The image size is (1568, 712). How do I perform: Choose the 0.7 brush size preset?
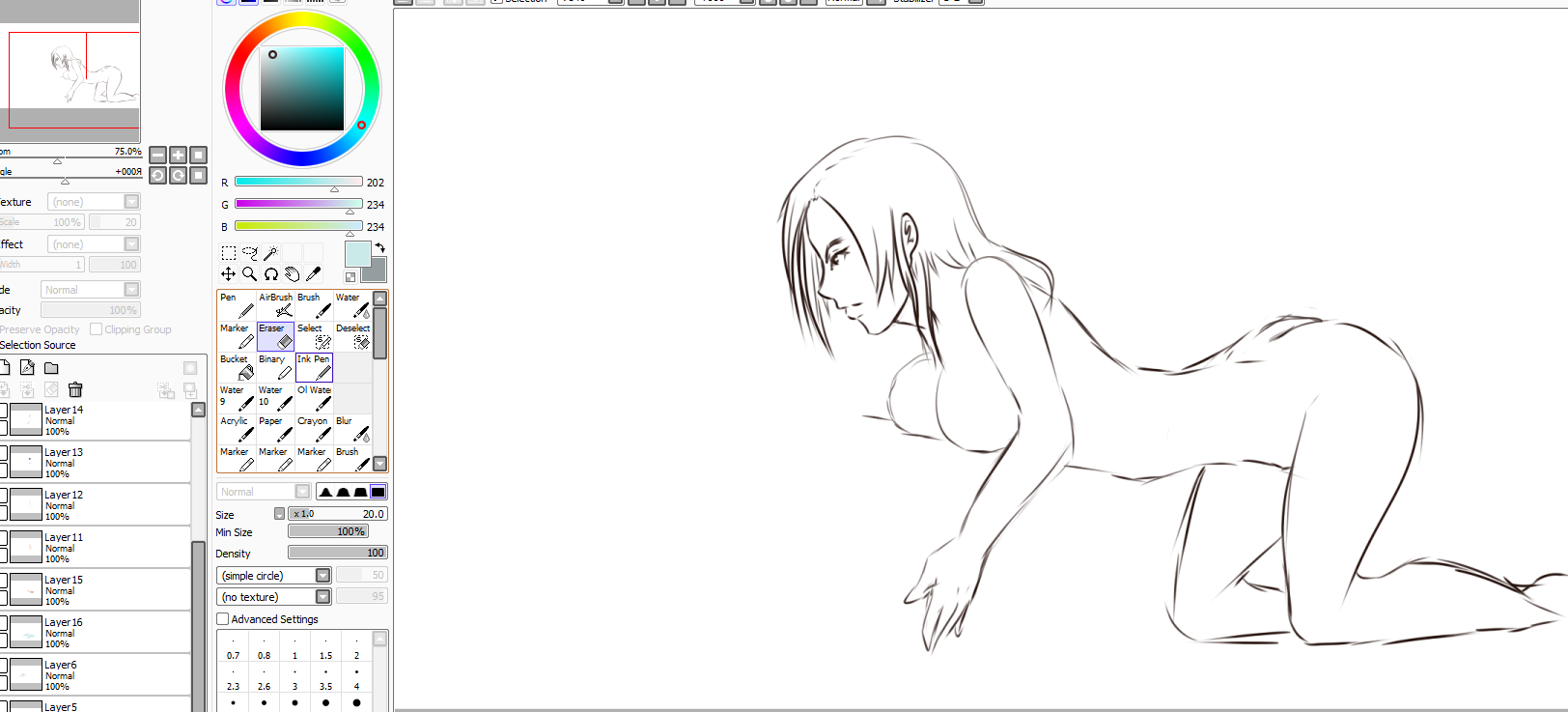234,648
